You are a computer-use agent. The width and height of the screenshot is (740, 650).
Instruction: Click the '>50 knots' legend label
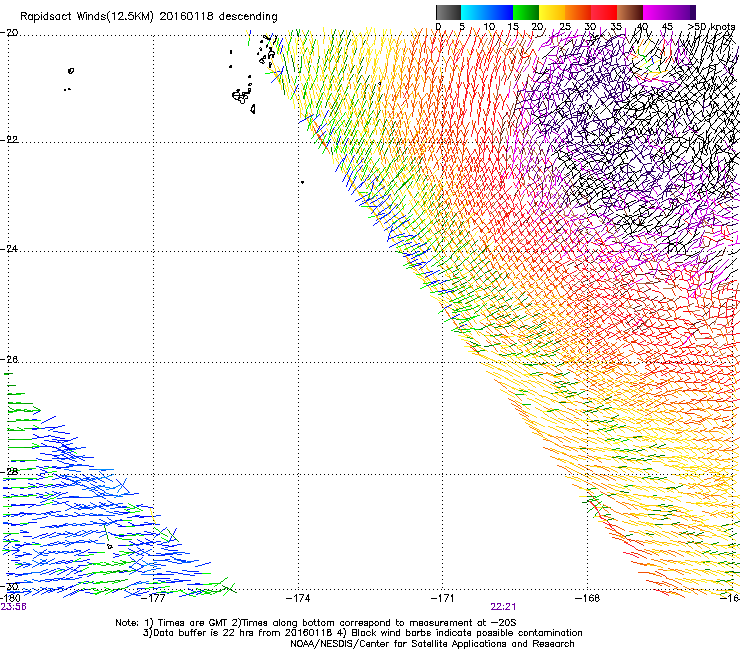711,26
